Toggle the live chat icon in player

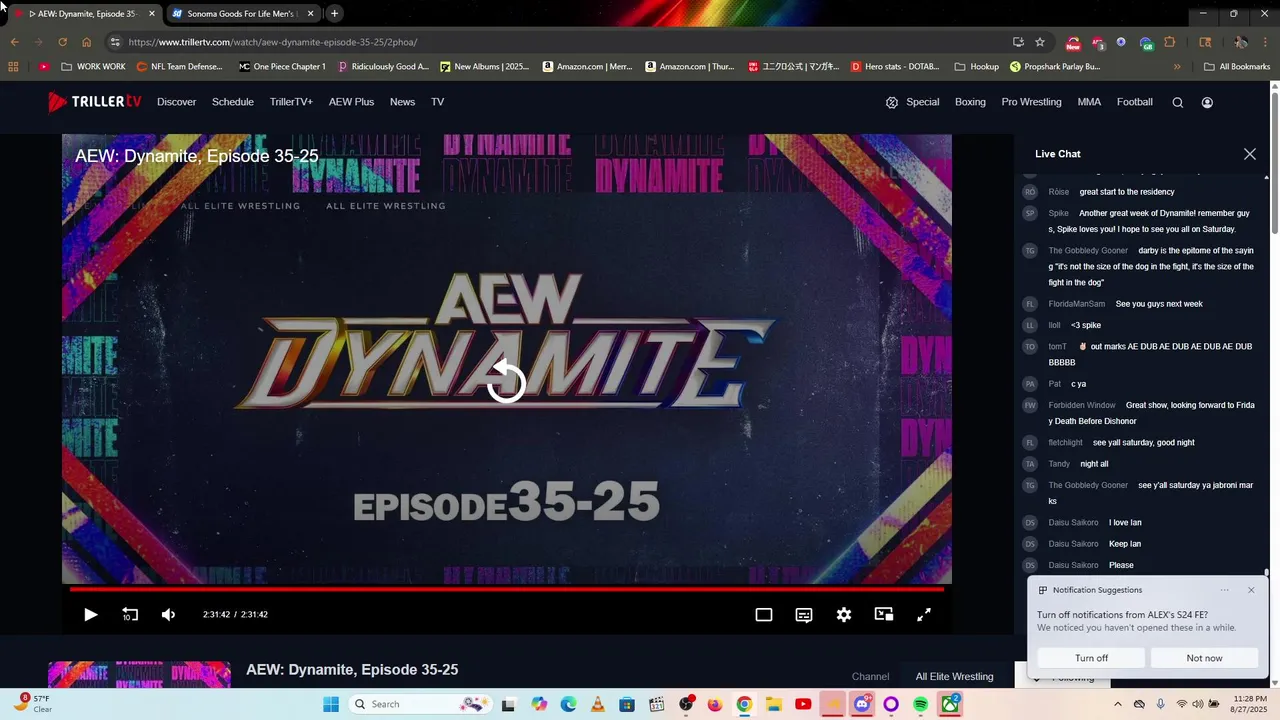[x=804, y=614]
